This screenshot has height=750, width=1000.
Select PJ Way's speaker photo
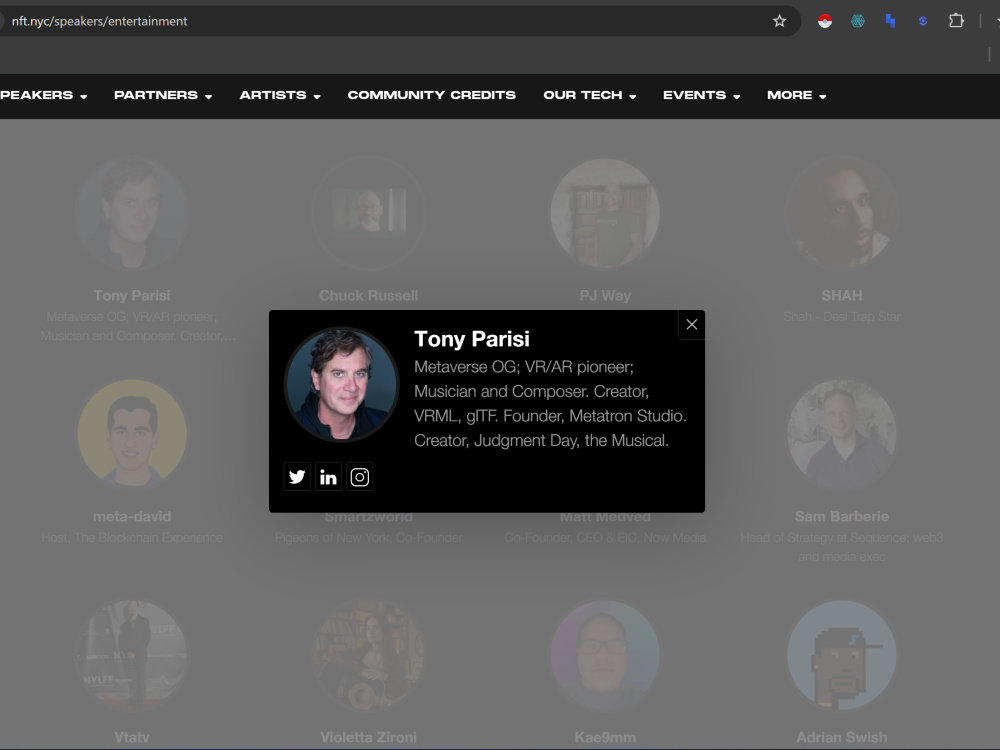(605, 212)
